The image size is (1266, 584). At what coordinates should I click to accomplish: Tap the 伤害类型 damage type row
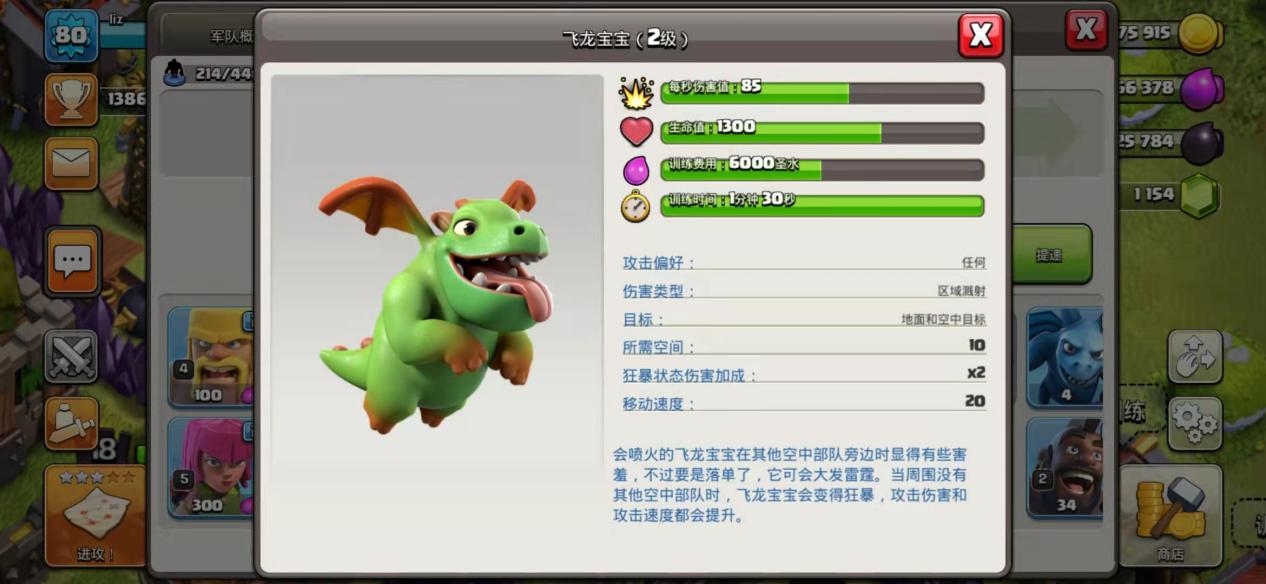tap(804, 291)
